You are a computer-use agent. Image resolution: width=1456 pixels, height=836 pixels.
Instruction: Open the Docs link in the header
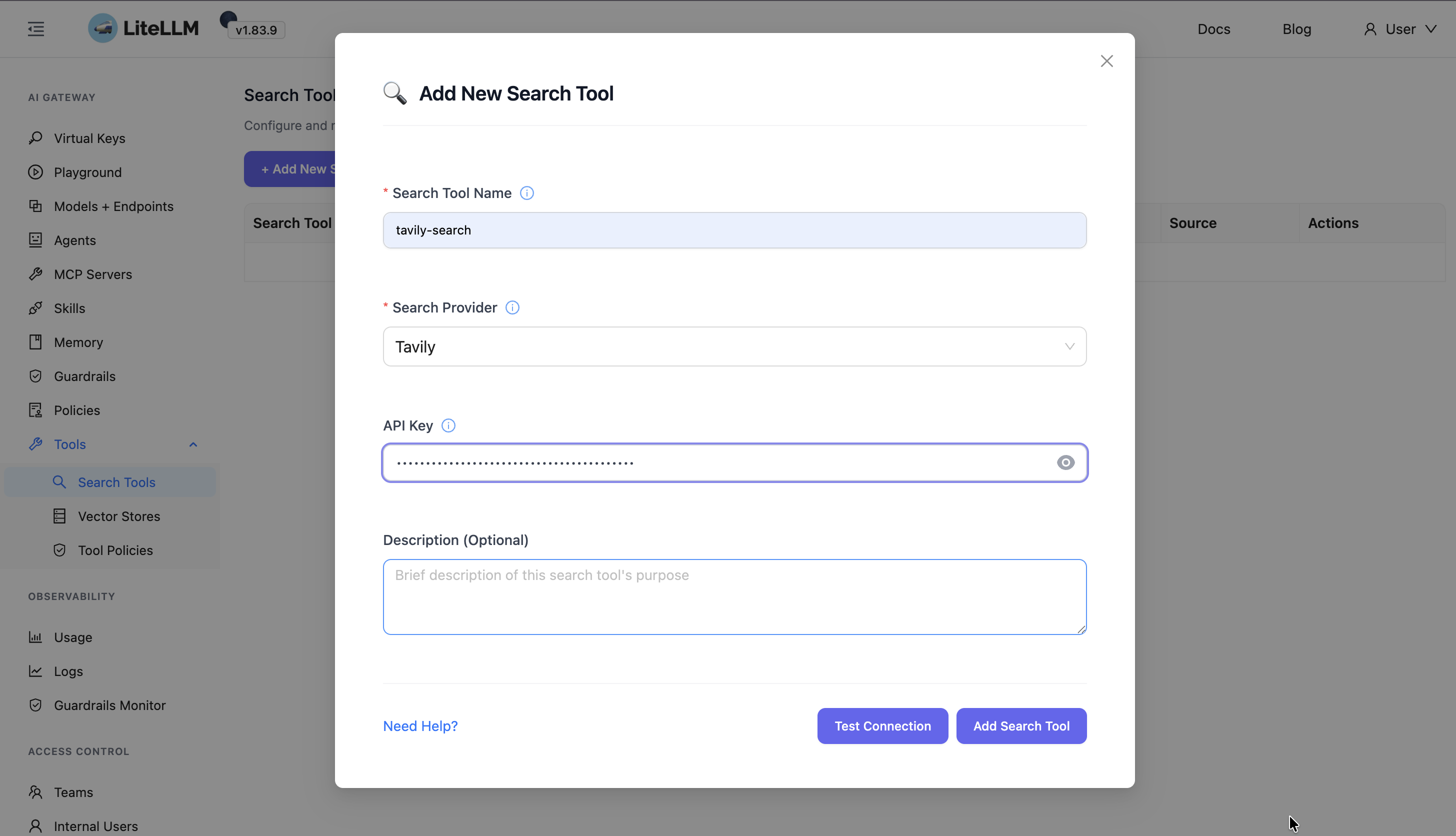[x=1213, y=29]
